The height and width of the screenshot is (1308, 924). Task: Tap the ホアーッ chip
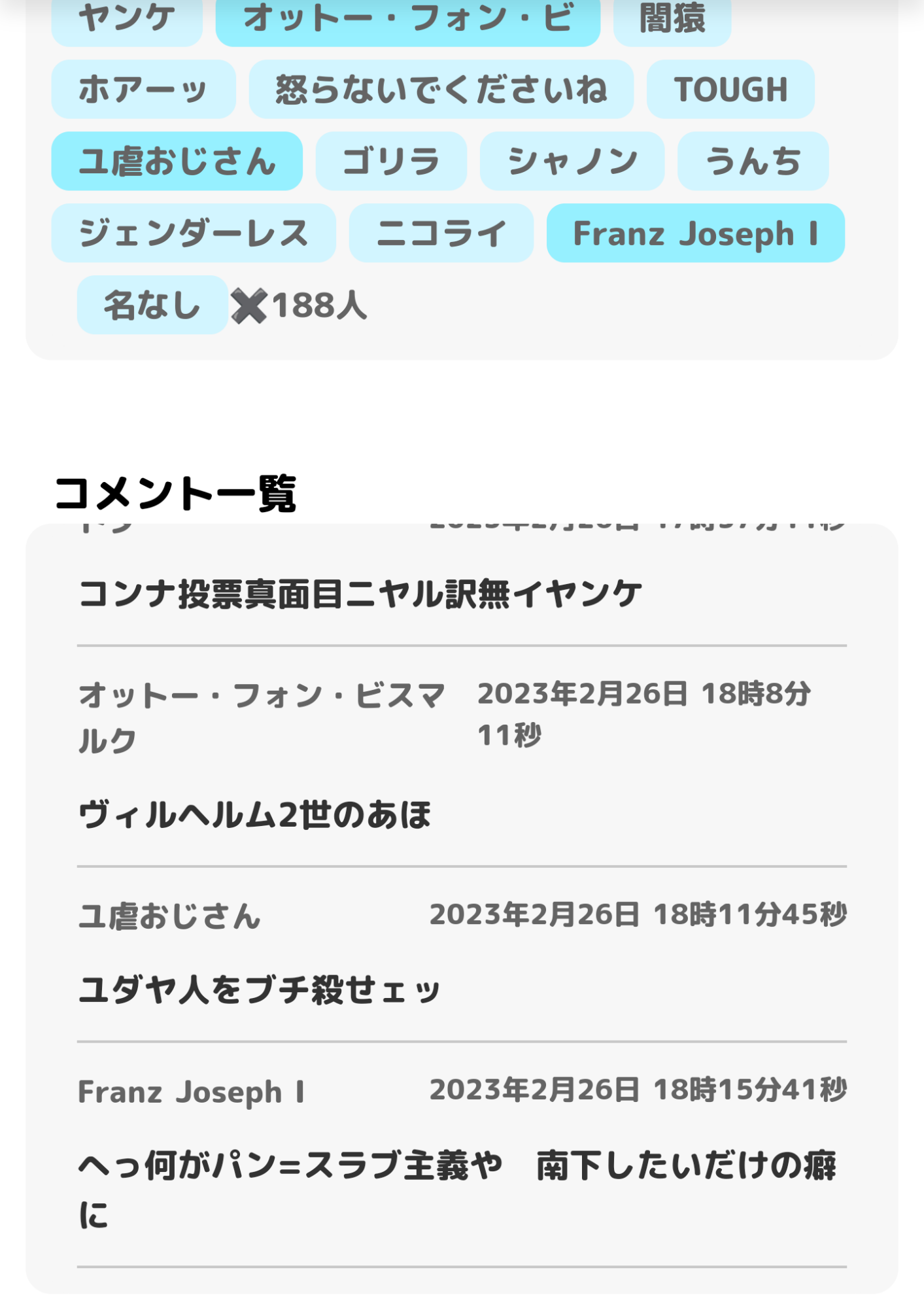(x=143, y=90)
